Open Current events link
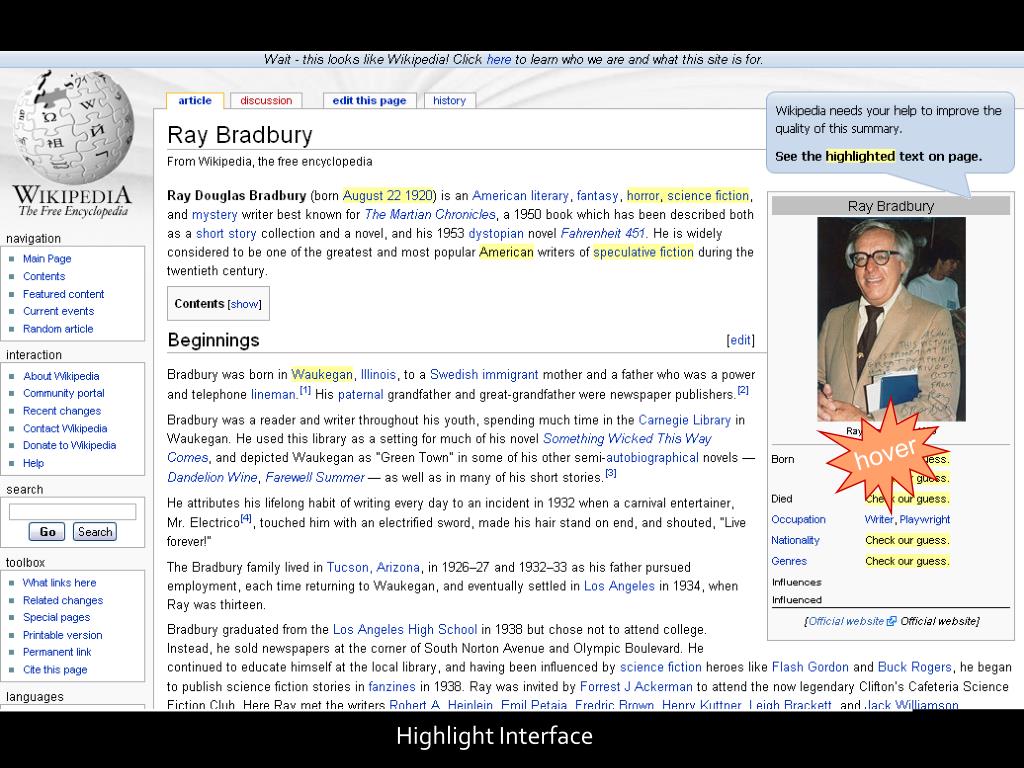 tap(59, 312)
